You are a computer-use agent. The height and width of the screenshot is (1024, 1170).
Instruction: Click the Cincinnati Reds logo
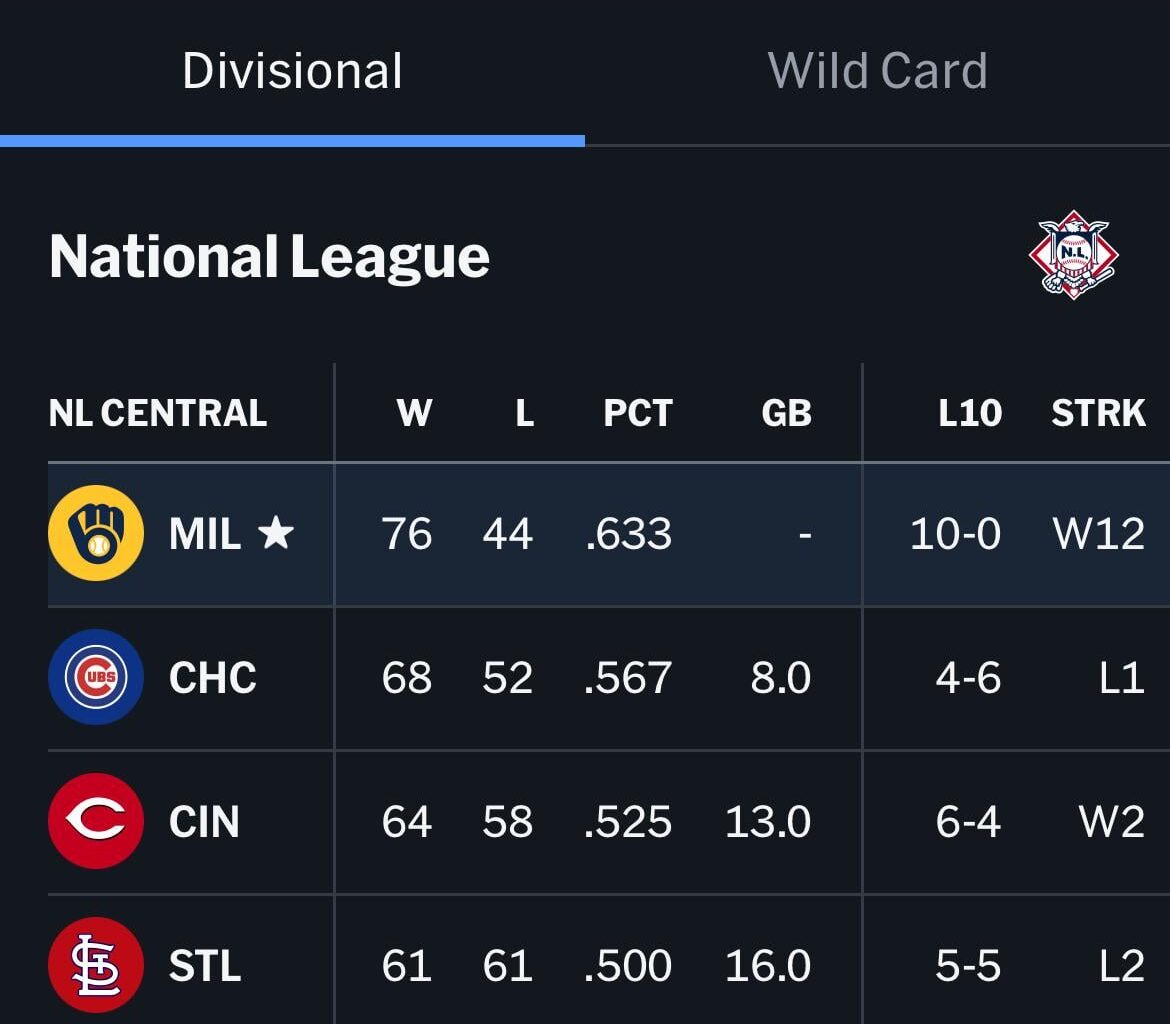click(95, 822)
